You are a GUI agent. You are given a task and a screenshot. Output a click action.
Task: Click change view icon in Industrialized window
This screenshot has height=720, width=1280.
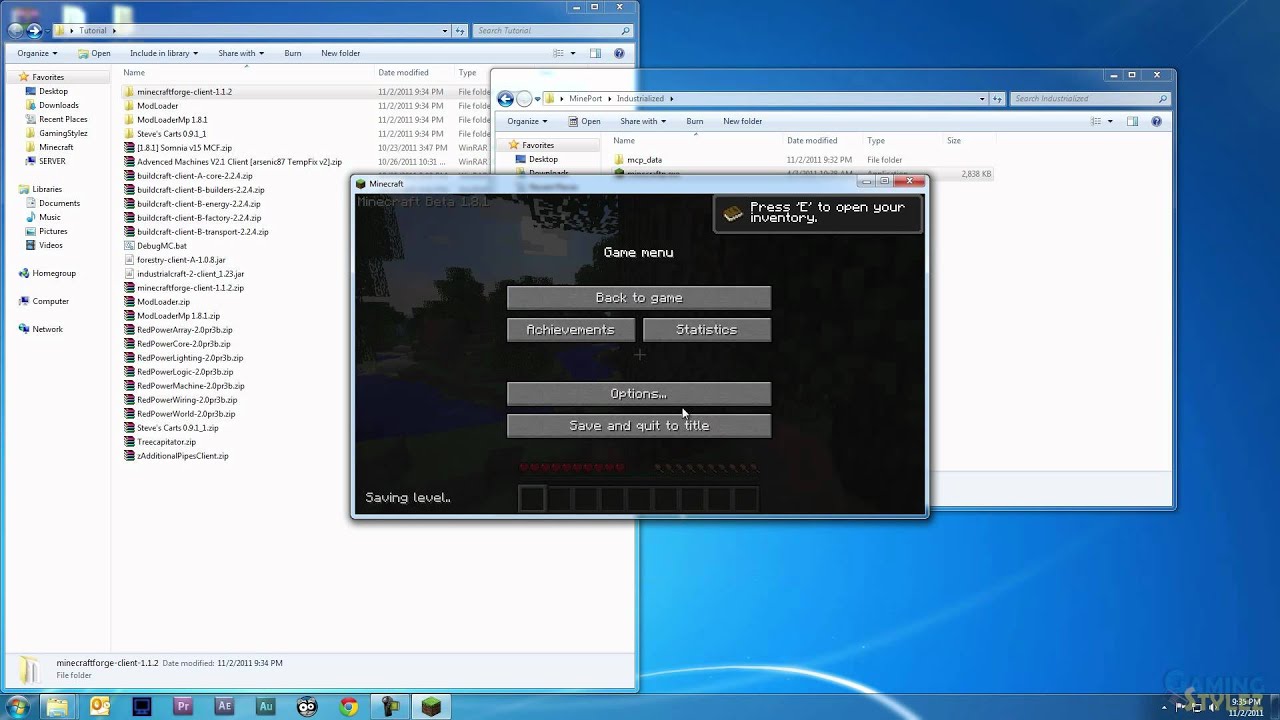point(1096,121)
